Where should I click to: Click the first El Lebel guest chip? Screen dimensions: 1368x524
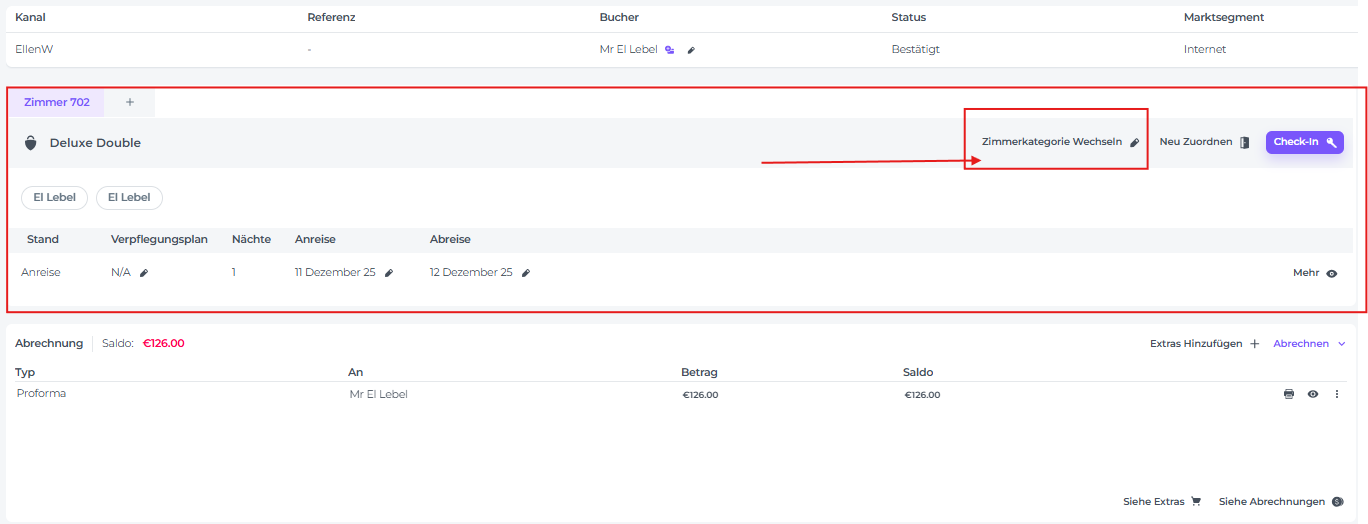[x=55, y=198]
